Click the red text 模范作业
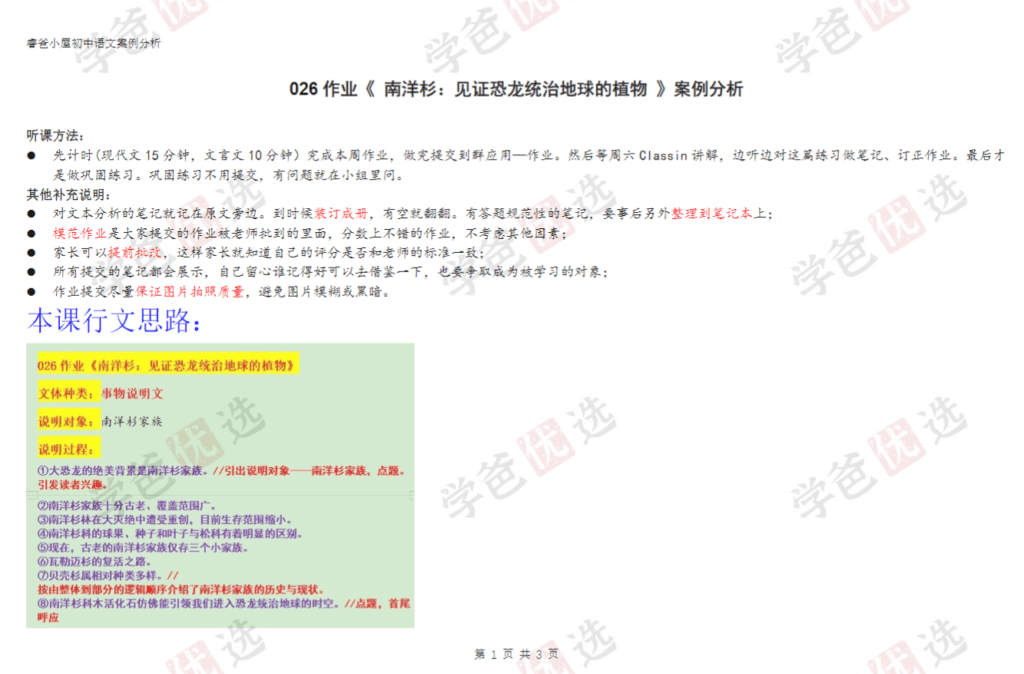 (80, 233)
